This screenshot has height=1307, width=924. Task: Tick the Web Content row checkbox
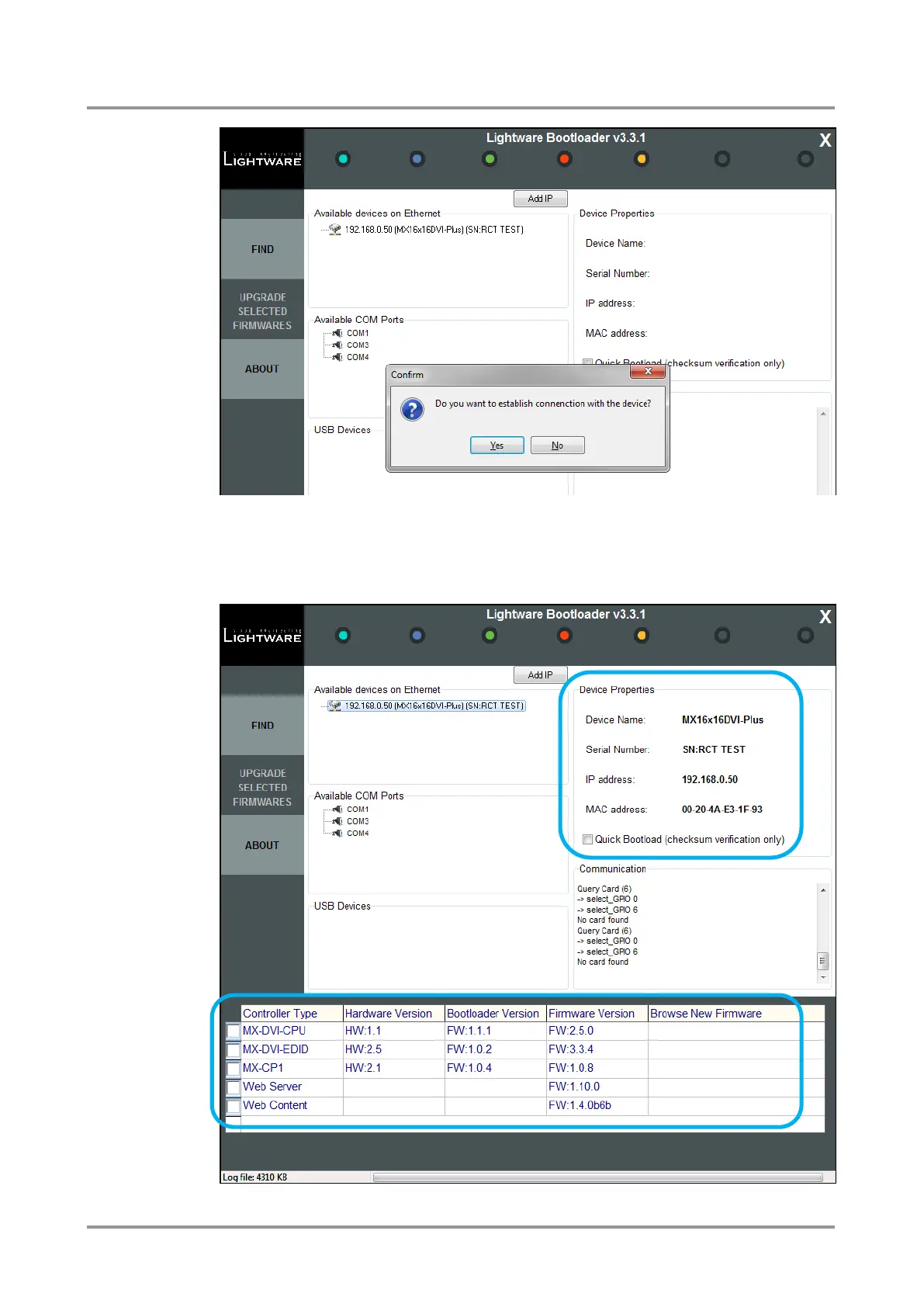point(233,1106)
